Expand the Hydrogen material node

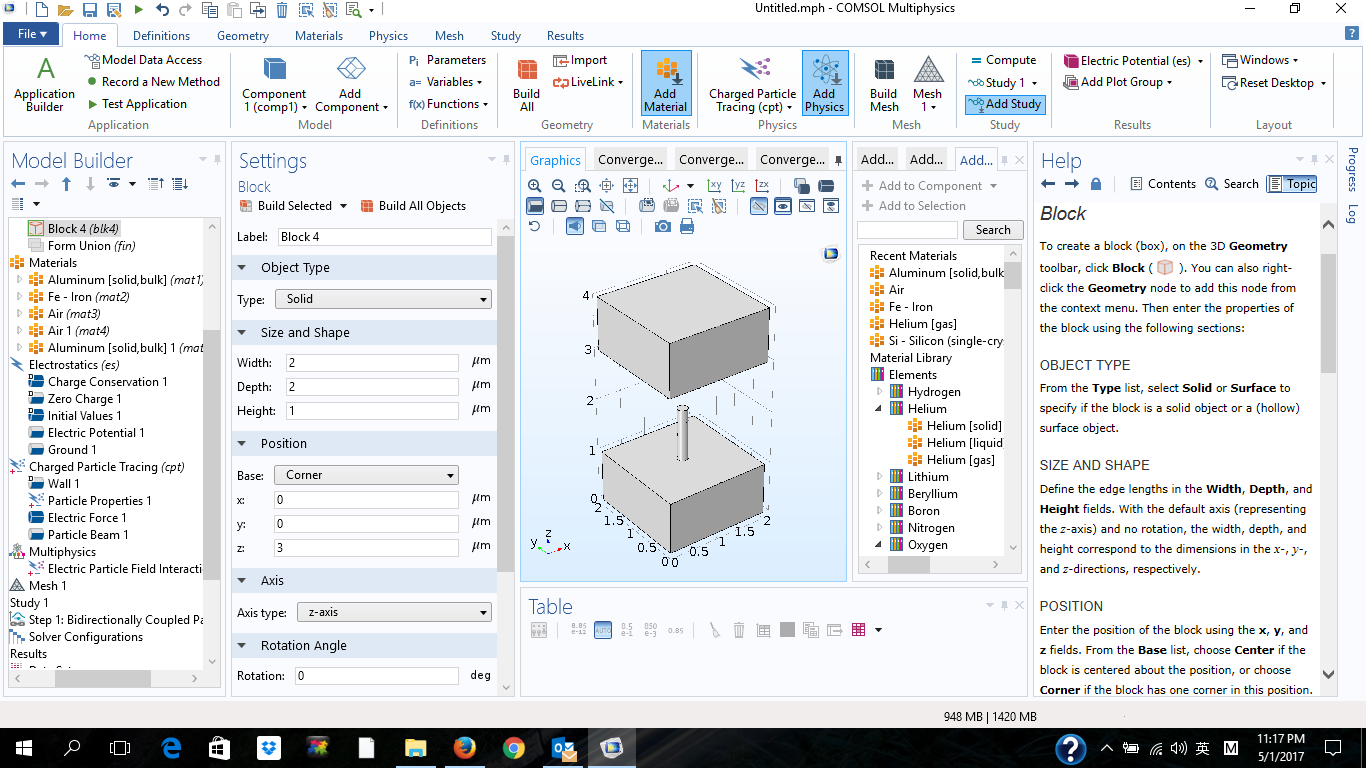[x=880, y=392]
